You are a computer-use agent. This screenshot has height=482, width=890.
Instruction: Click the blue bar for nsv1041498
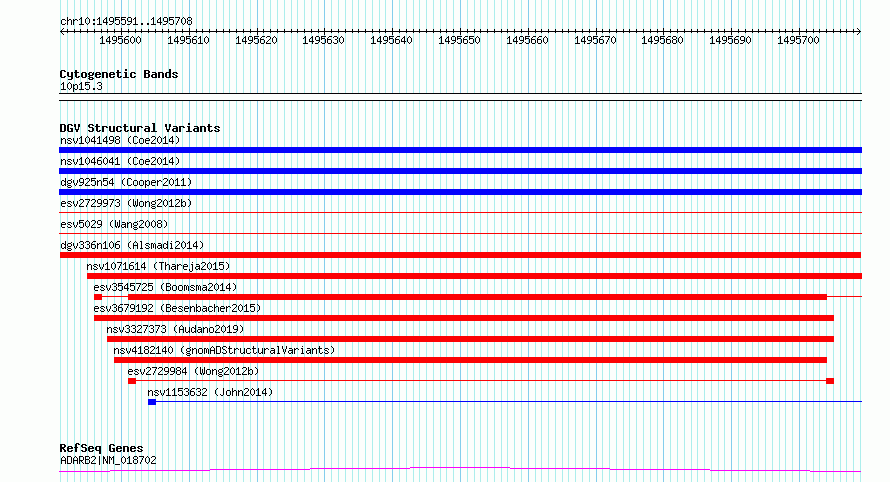coord(460,150)
